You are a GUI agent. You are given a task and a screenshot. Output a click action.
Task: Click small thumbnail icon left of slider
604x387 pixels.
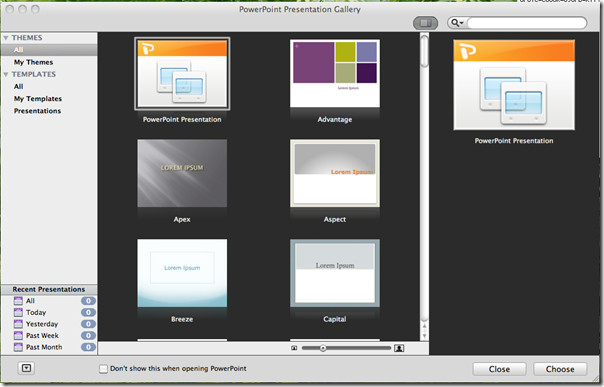coord(294,348)
